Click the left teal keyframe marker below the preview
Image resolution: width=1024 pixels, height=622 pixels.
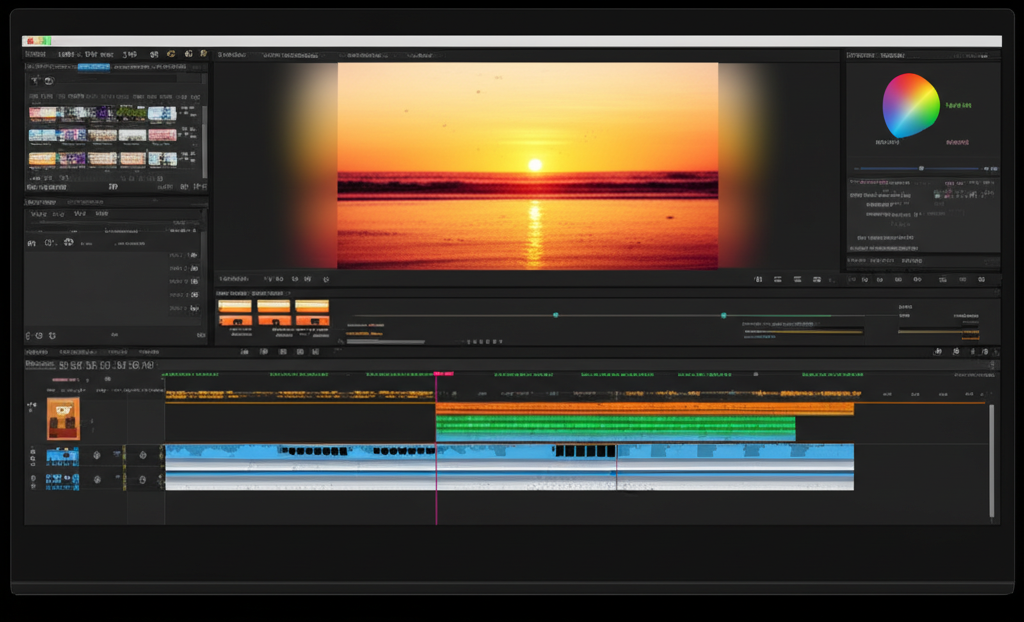pos(556,315)
